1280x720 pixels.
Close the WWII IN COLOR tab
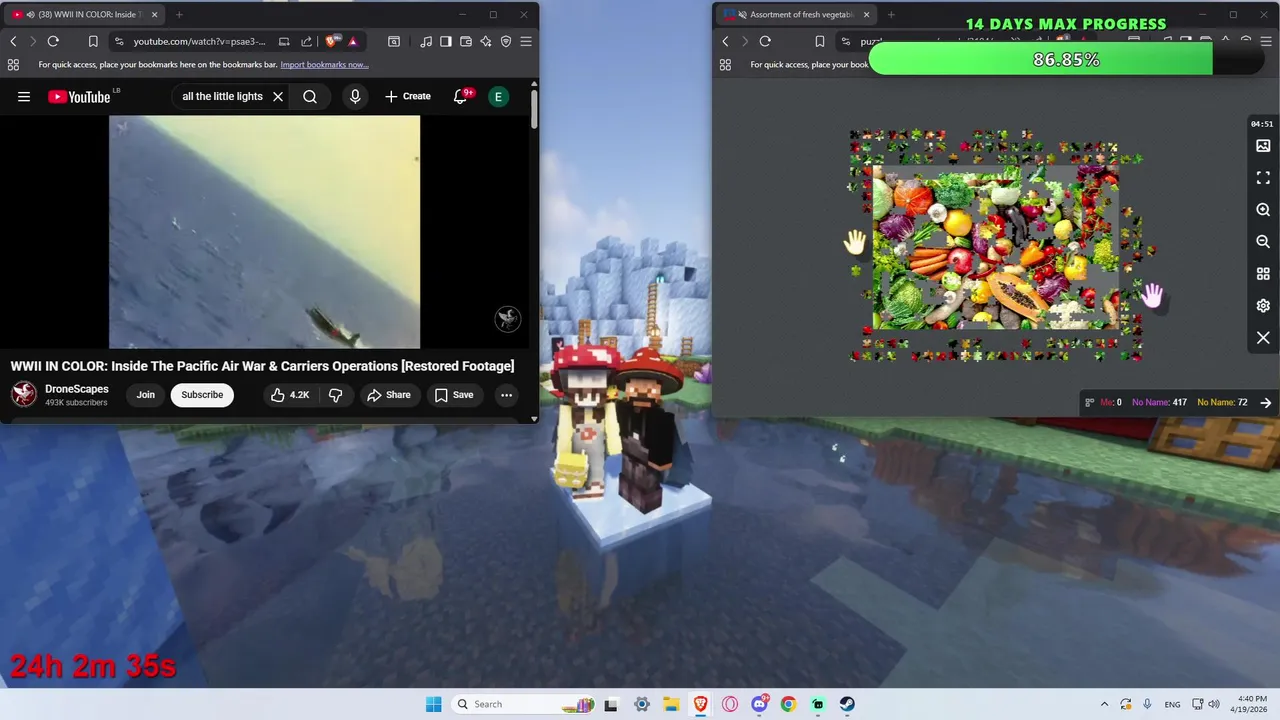point(154,15)
